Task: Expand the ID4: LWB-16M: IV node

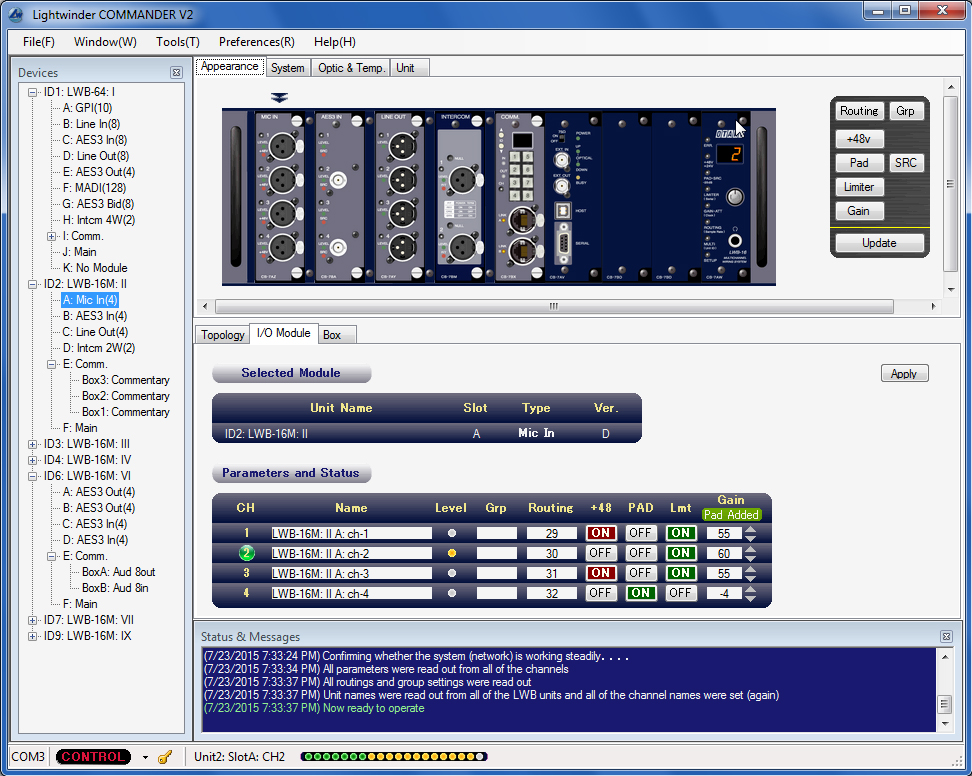Action: 32,461
